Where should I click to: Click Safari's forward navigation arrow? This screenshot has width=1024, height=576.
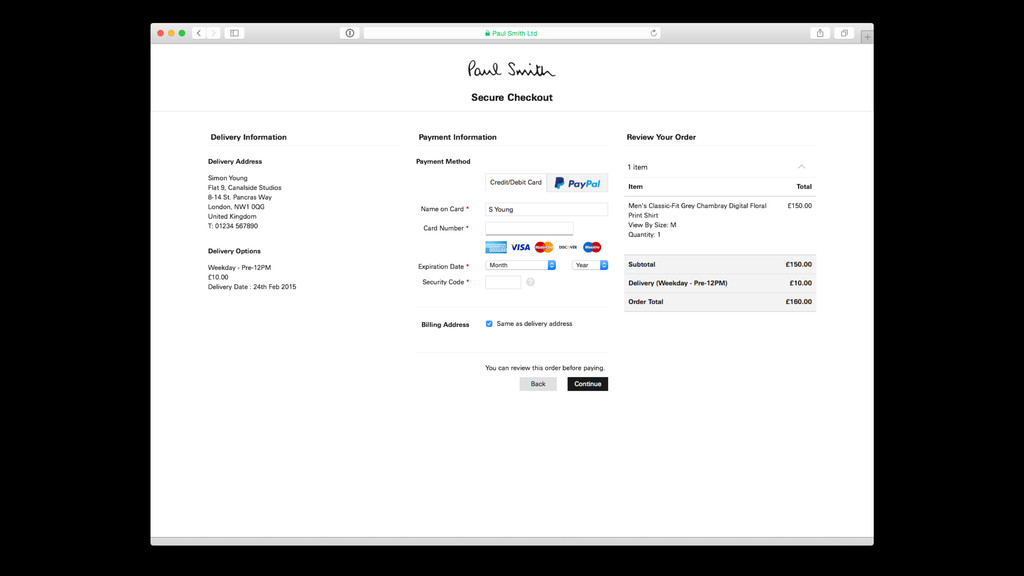[x=214, y=33]
